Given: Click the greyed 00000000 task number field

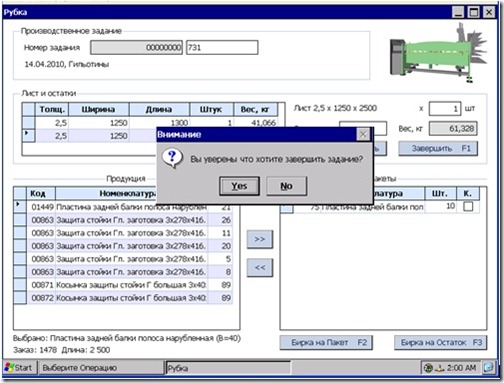Looking at the screenshot, I should (x=136, y=48).
